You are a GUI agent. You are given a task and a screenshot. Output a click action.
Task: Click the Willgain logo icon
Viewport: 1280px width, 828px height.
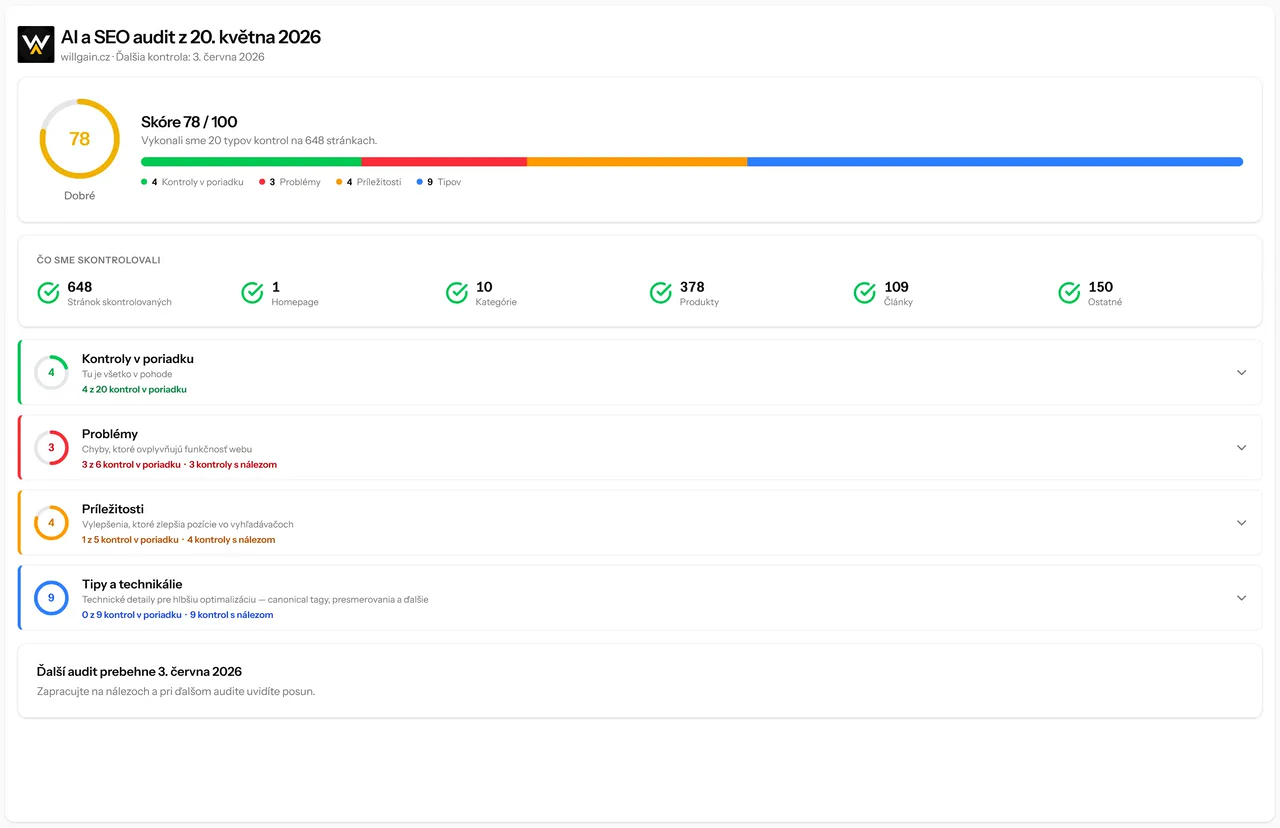[36, 45]
